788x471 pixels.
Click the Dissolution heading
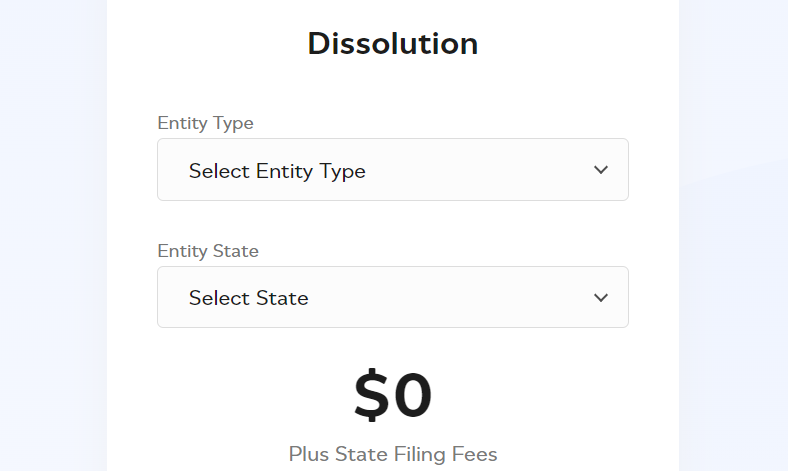[x=392, y=44]
